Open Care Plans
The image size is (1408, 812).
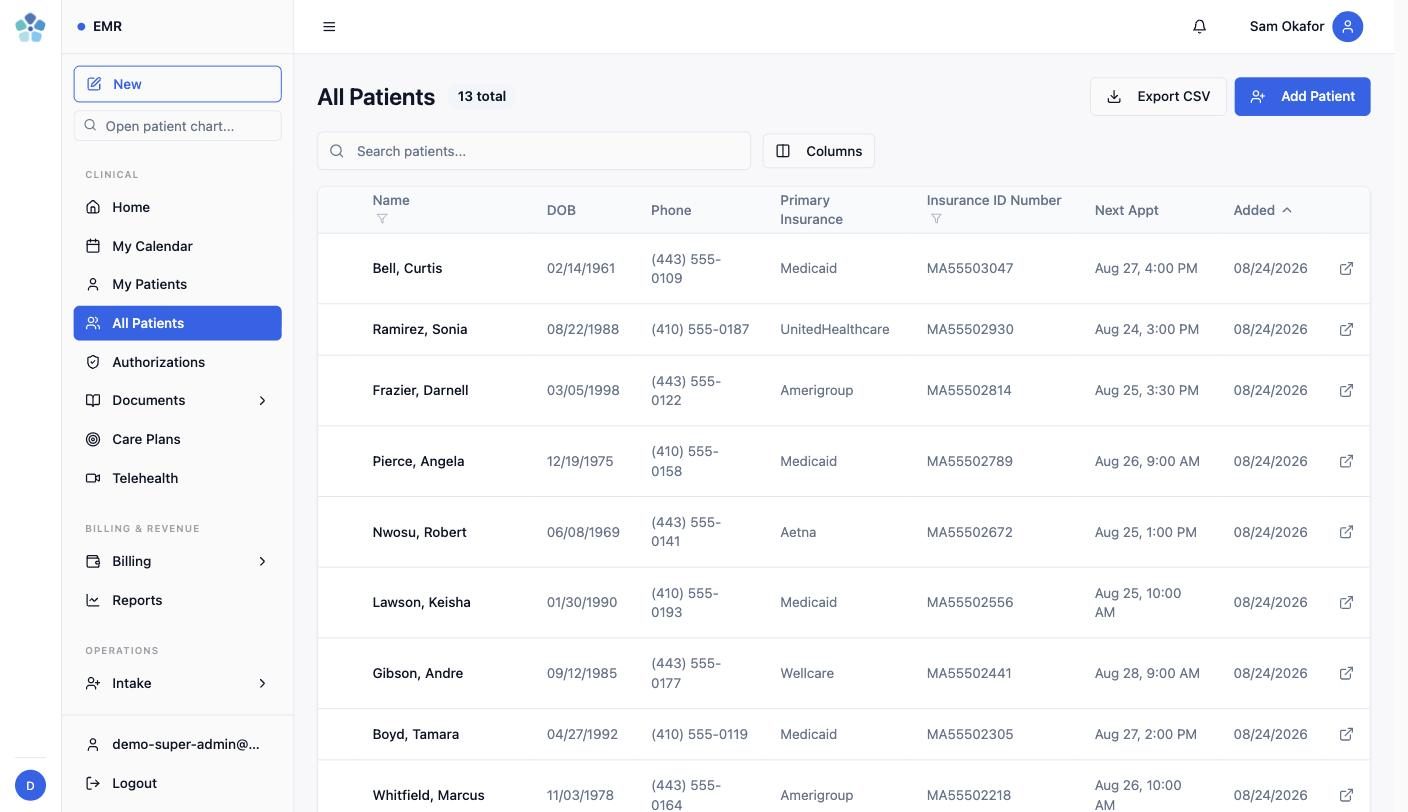click(177, 439)
